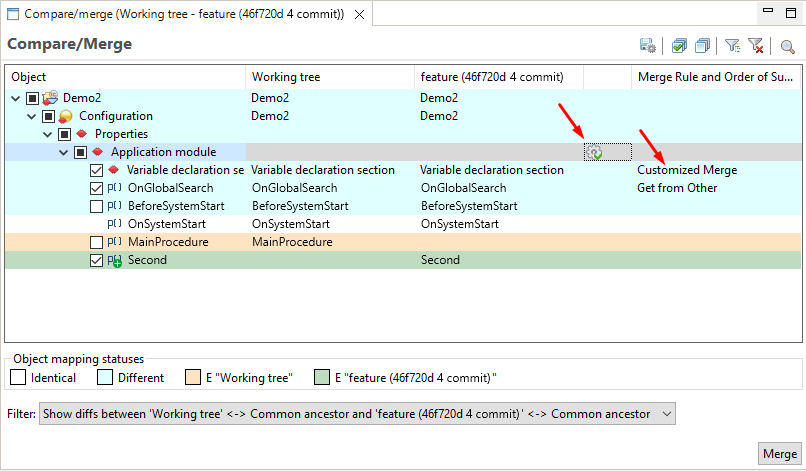Select the Compare/merge editor tab

[x=180, y=14]
